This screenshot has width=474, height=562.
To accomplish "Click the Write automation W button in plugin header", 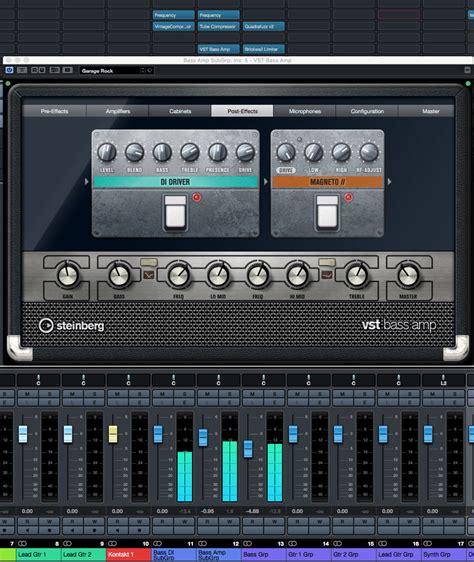I will (x=42, y=70).
